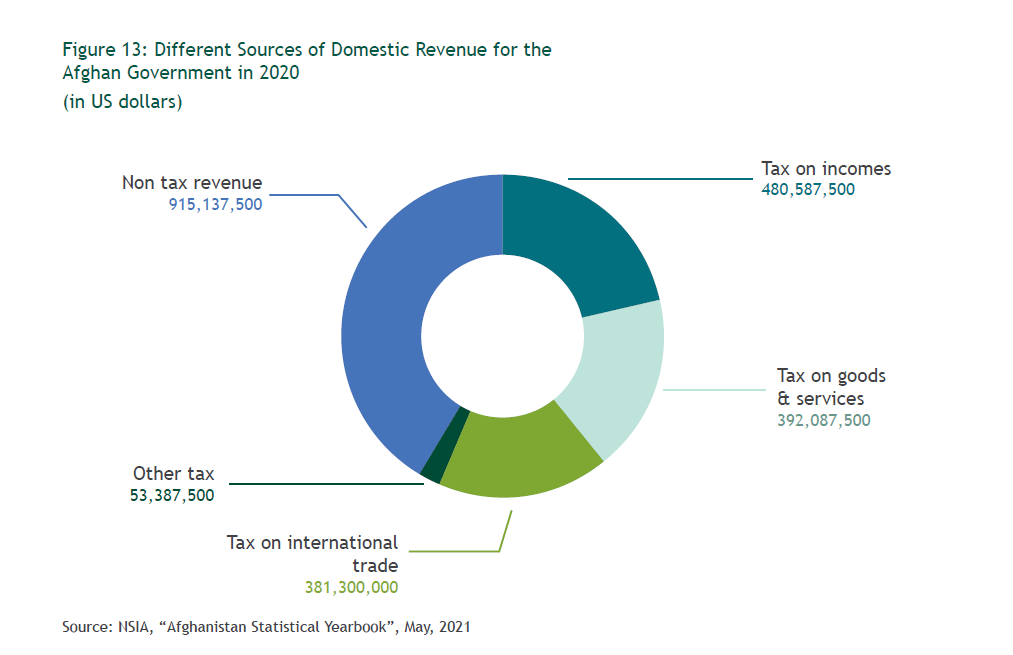Select the value 53,387,500
This screenshot has width=1013, height=655.
click(172, 494)
